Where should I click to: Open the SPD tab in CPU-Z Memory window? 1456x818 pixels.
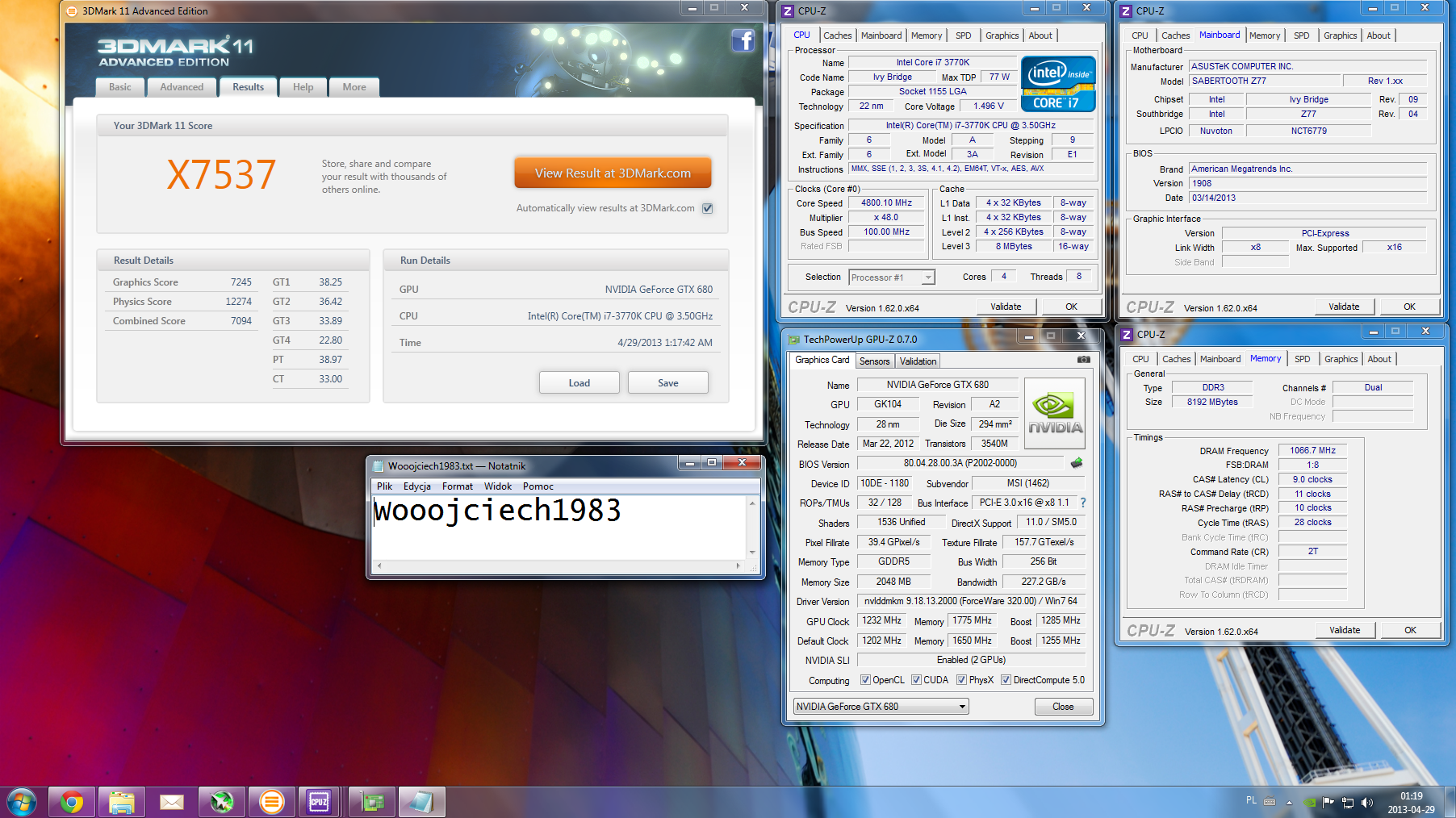tap(1303, 359)
